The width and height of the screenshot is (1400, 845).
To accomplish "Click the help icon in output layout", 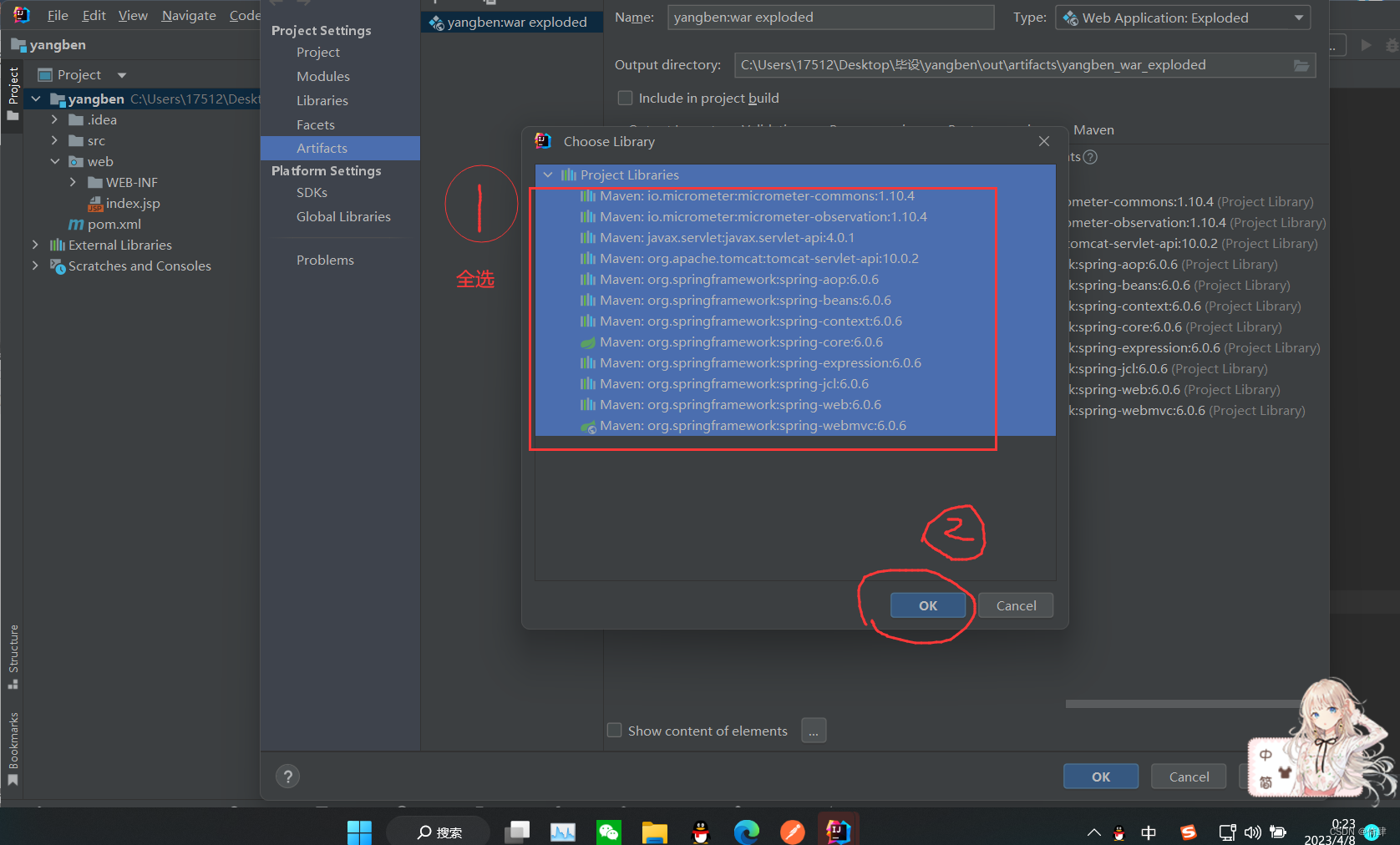I will pyautogui.click(x=1090, y=157).
